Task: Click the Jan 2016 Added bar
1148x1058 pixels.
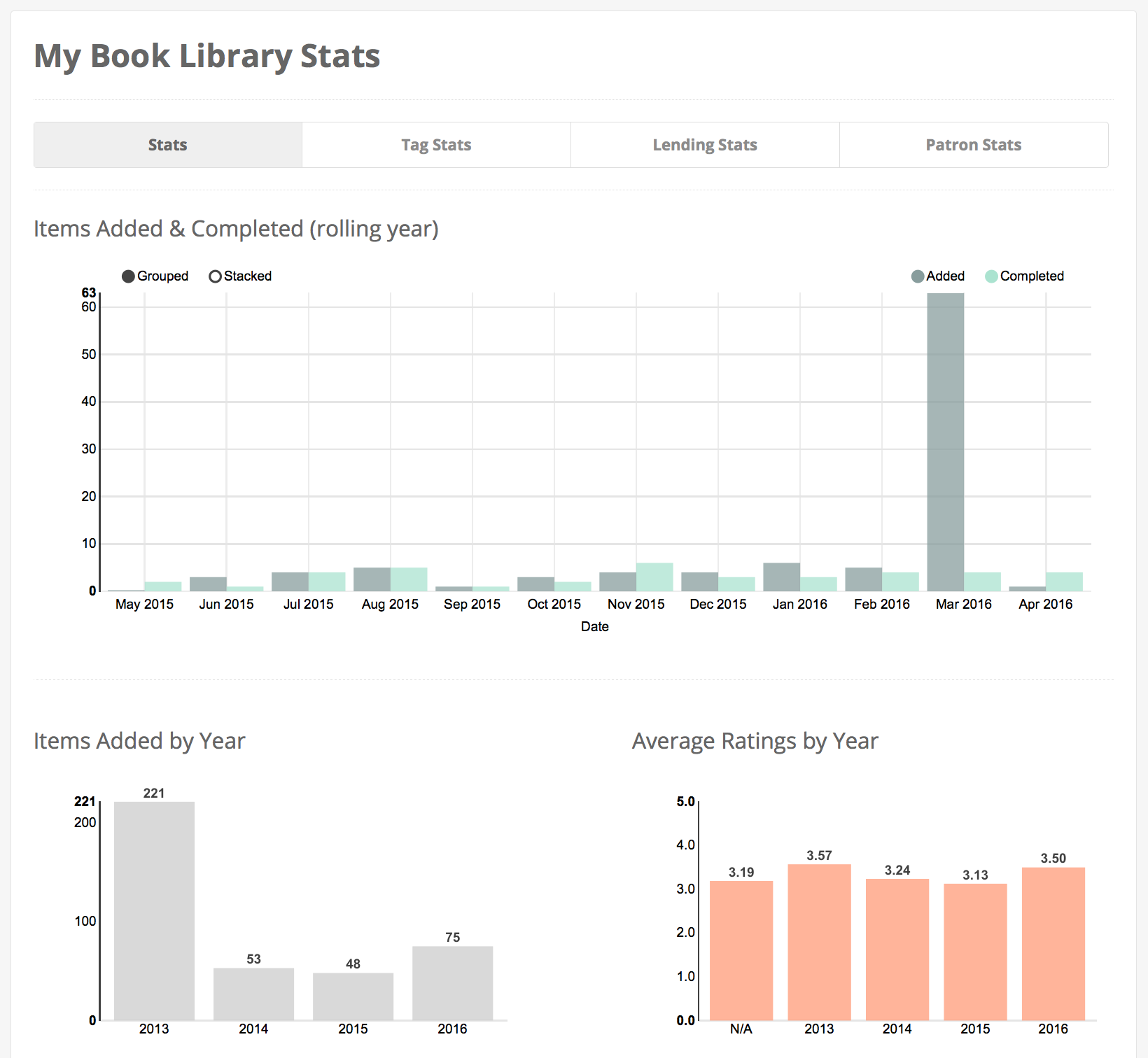Action: point(781,577)
